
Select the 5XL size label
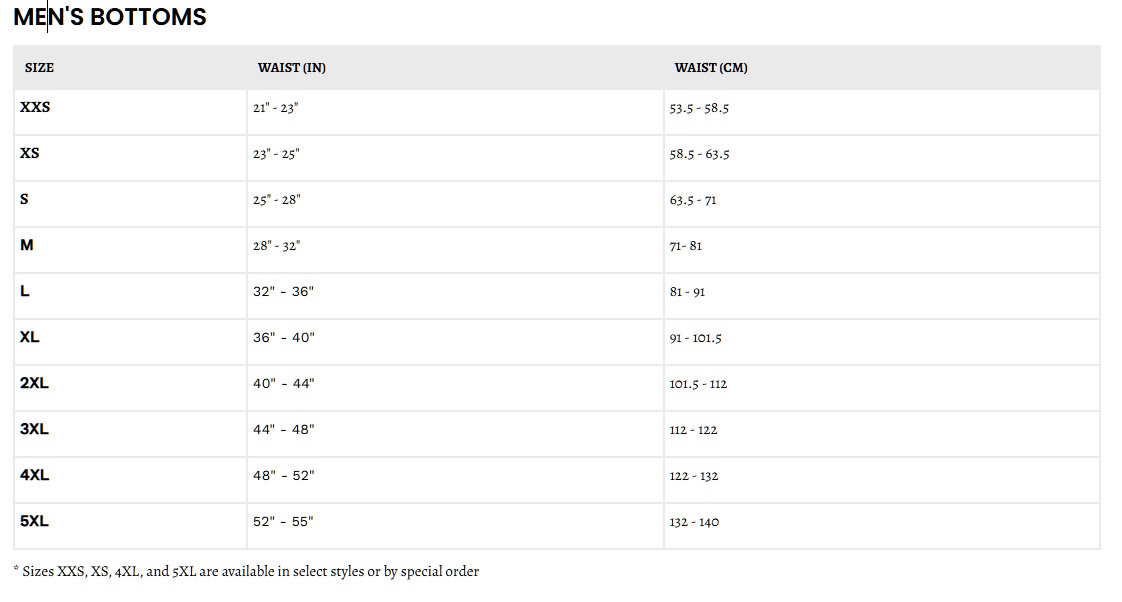click(34, 521)
